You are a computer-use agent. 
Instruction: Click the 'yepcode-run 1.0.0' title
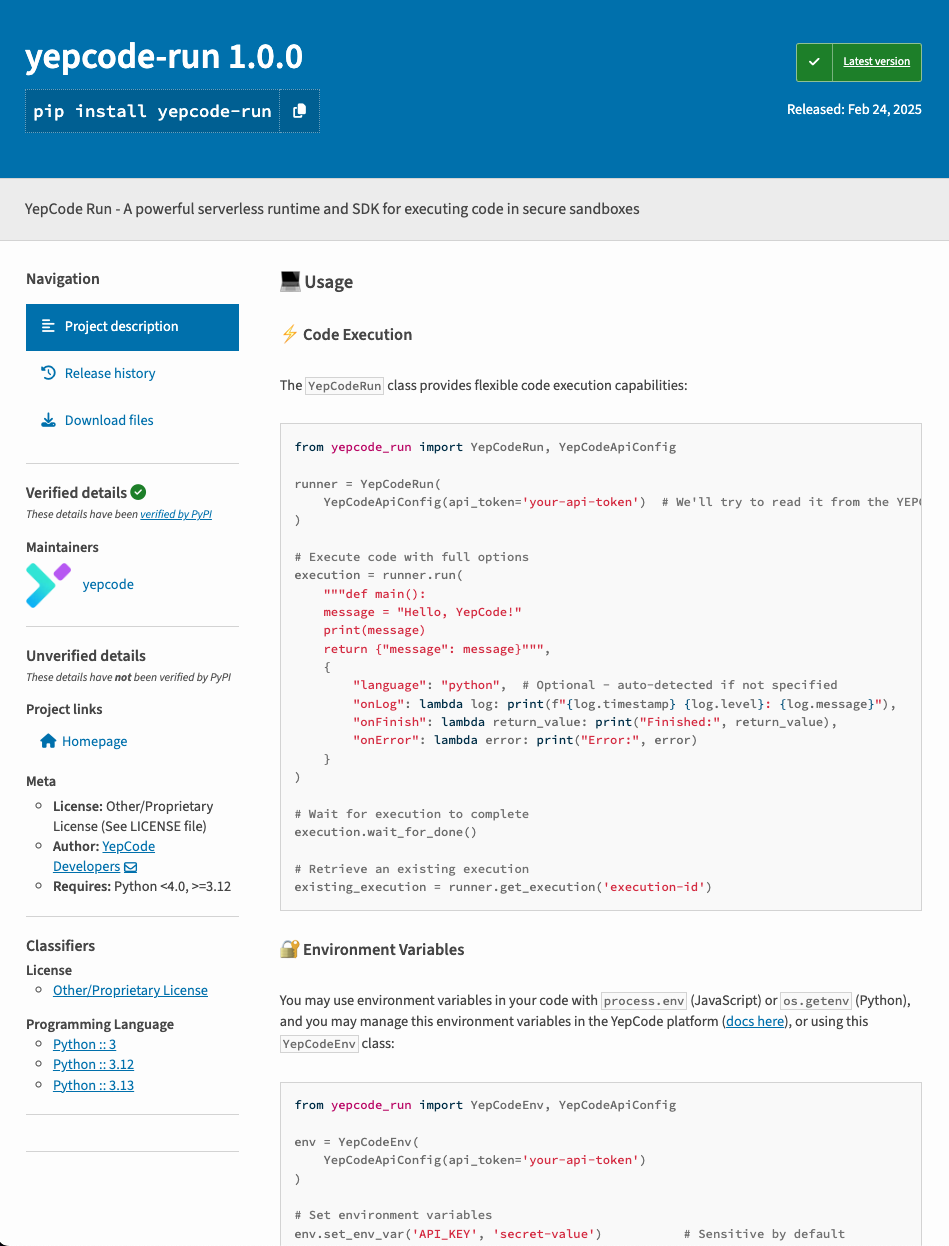click(164, 57)
